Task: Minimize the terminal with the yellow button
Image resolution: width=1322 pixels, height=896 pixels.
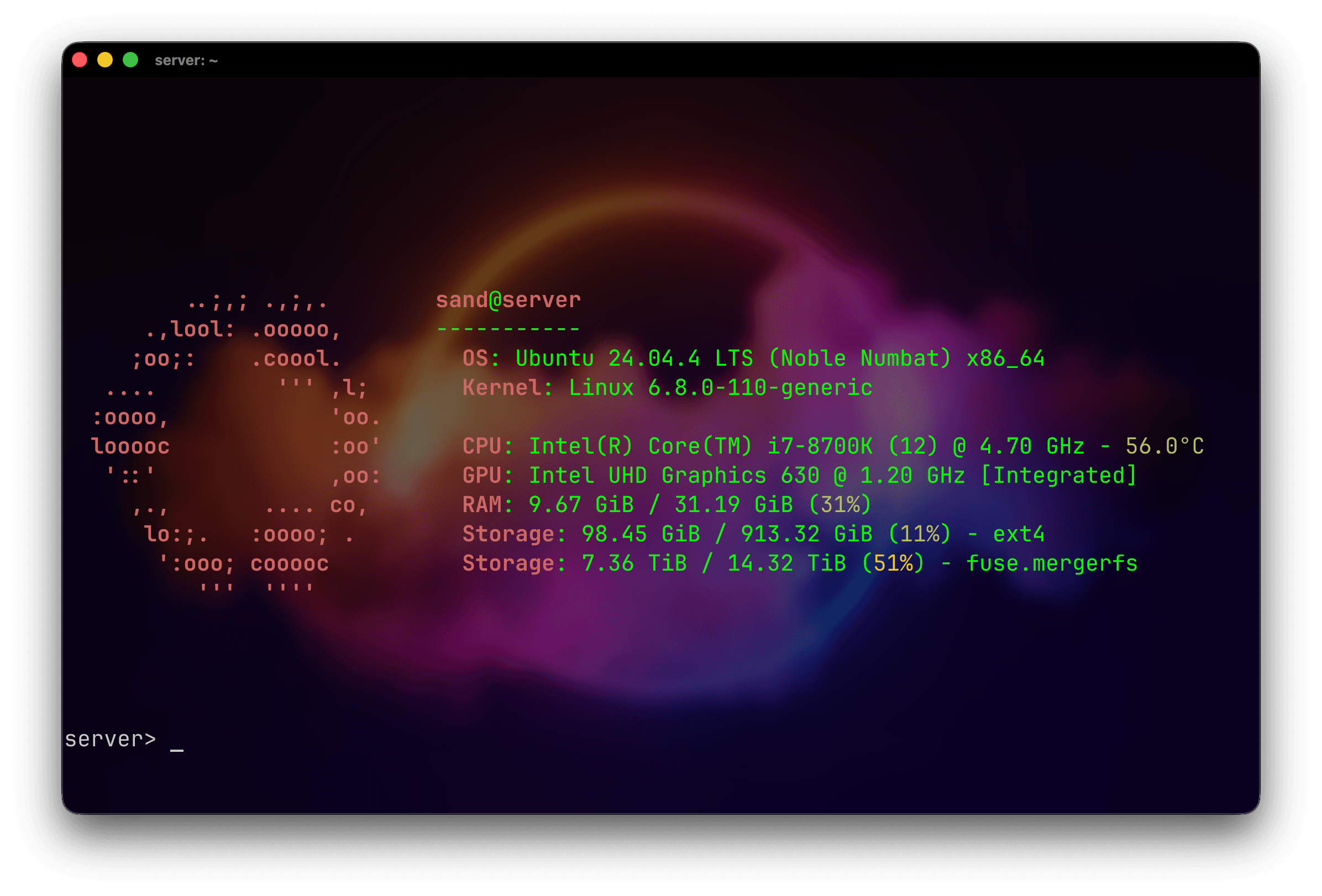Action: click(x=105, y=60)
